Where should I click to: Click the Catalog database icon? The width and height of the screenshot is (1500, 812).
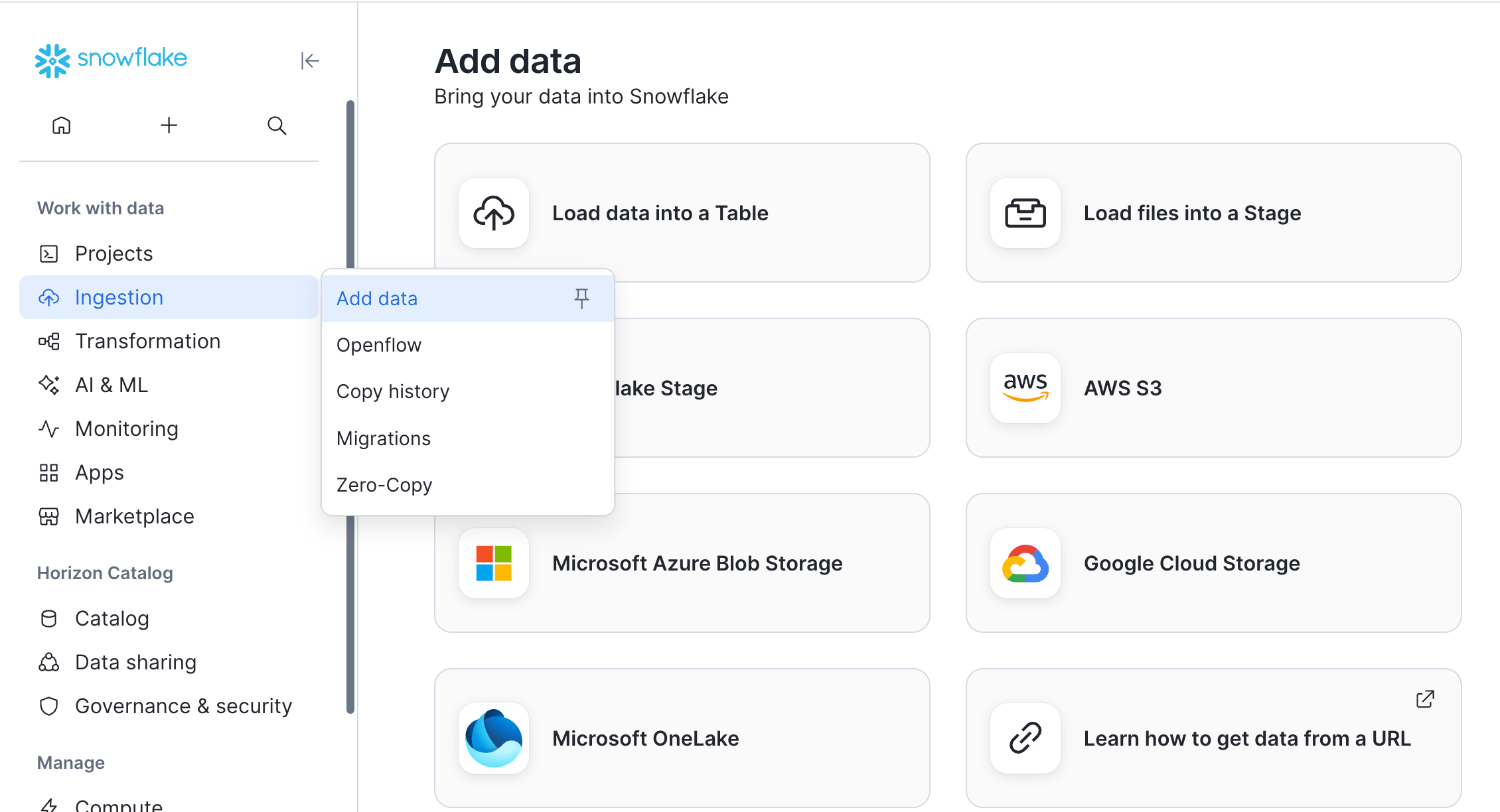(49, 618)
